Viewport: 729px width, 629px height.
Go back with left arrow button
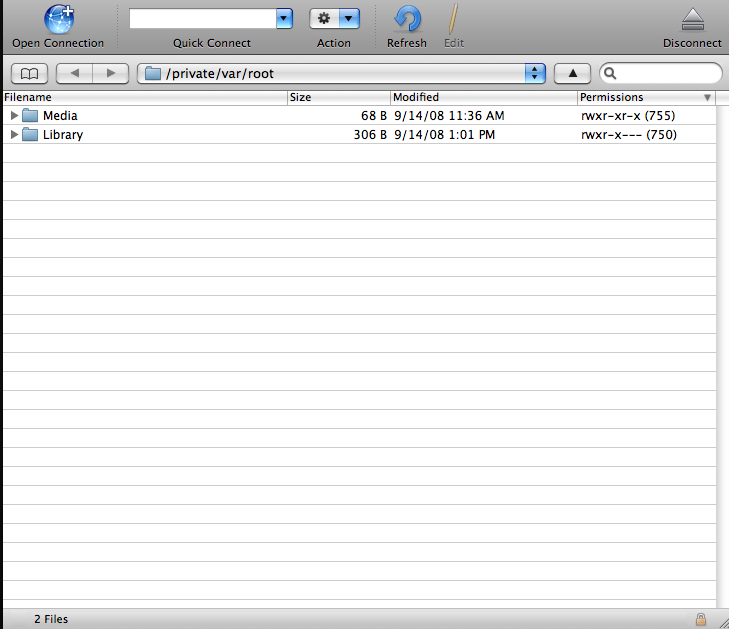click(74, 73)
